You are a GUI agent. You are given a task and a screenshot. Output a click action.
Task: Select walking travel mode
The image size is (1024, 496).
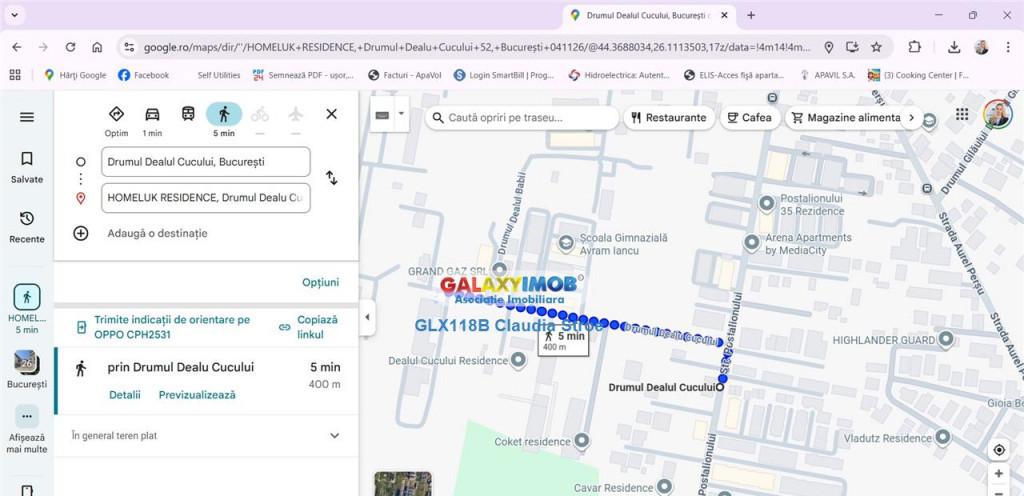pyautogui.click(x=224, y=115)
